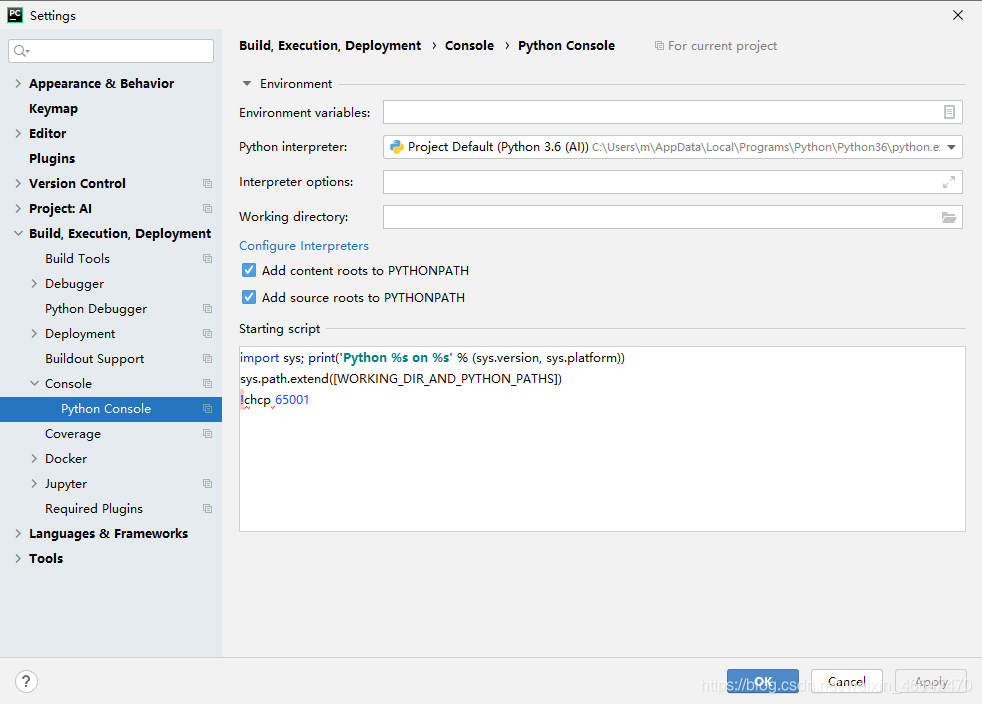Collapse the Environment section
The width and height of the screenshot is (982, 704).
click(x=247, y=83)
